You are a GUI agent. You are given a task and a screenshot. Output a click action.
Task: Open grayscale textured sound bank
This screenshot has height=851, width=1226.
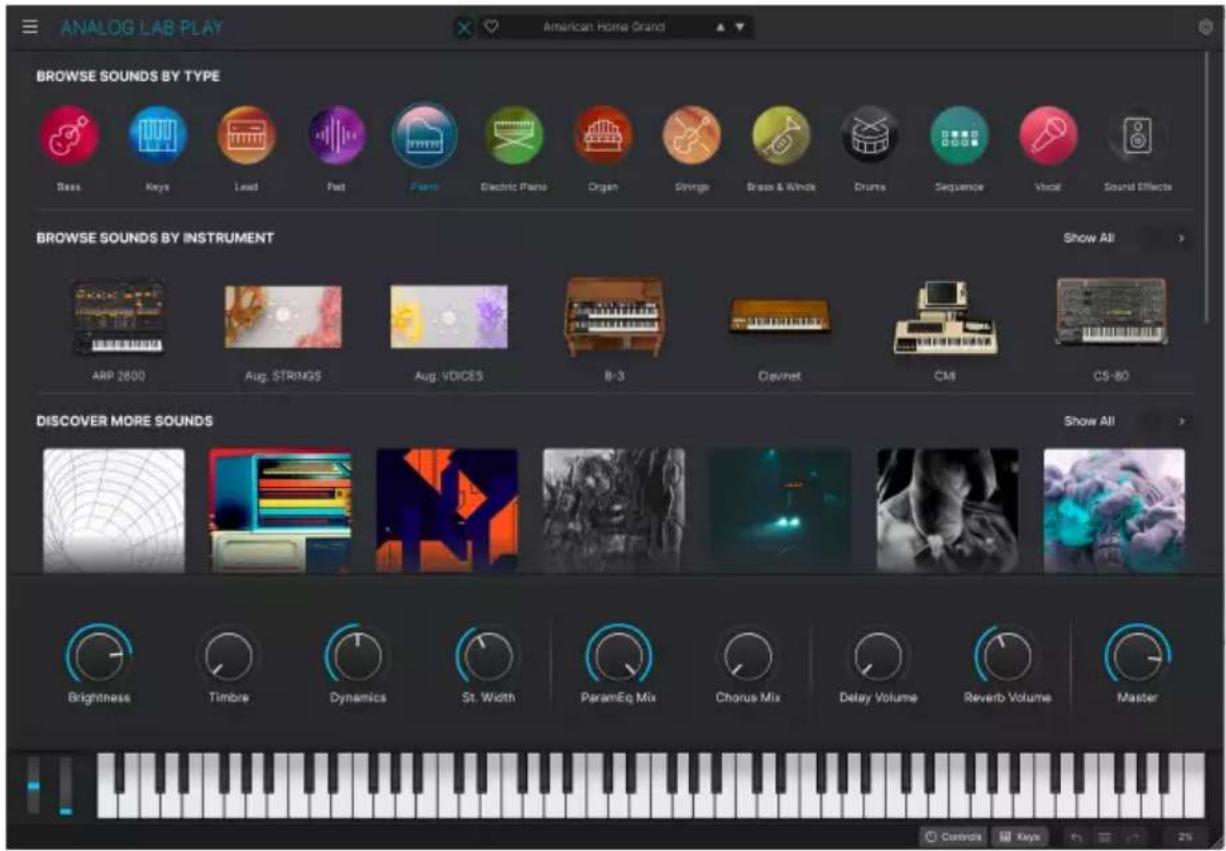614,510
